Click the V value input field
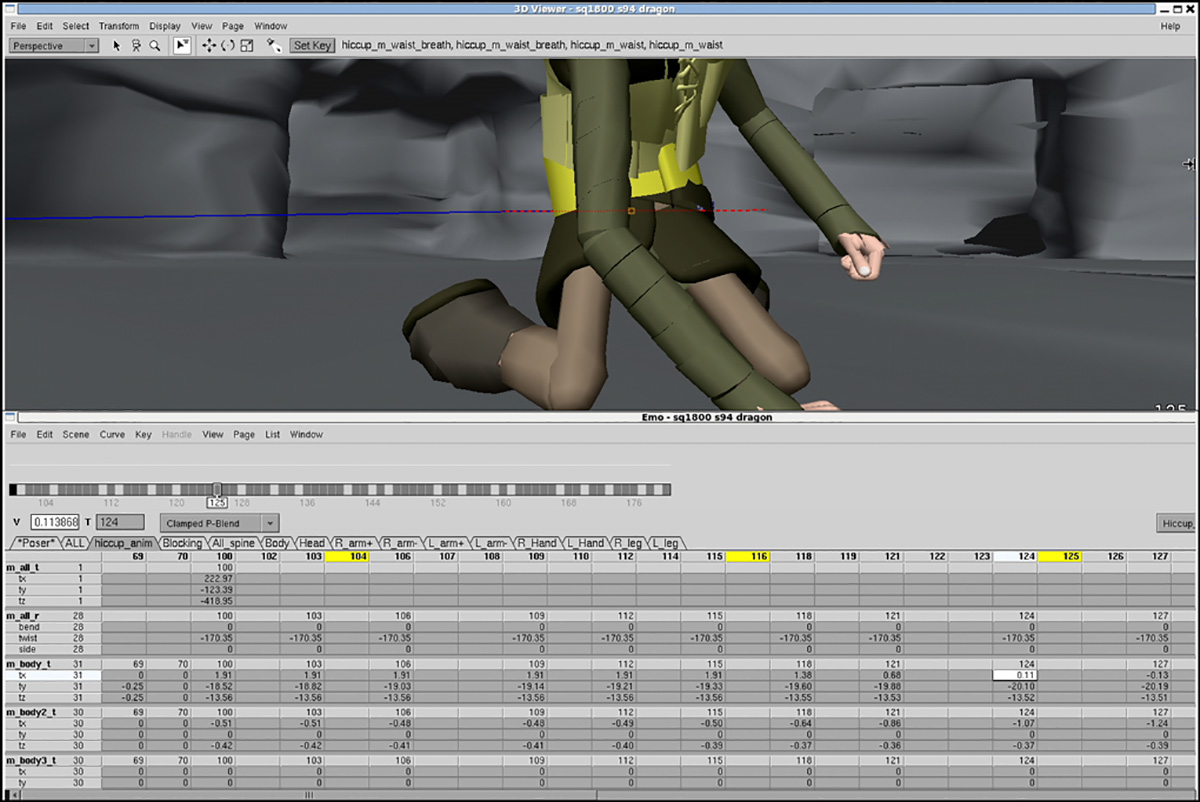Screen dimensions: 1200x802 (55, 523)
